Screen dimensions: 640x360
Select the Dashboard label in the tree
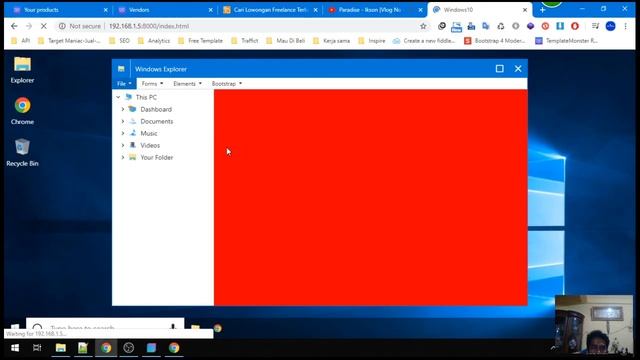click(156, 109)
